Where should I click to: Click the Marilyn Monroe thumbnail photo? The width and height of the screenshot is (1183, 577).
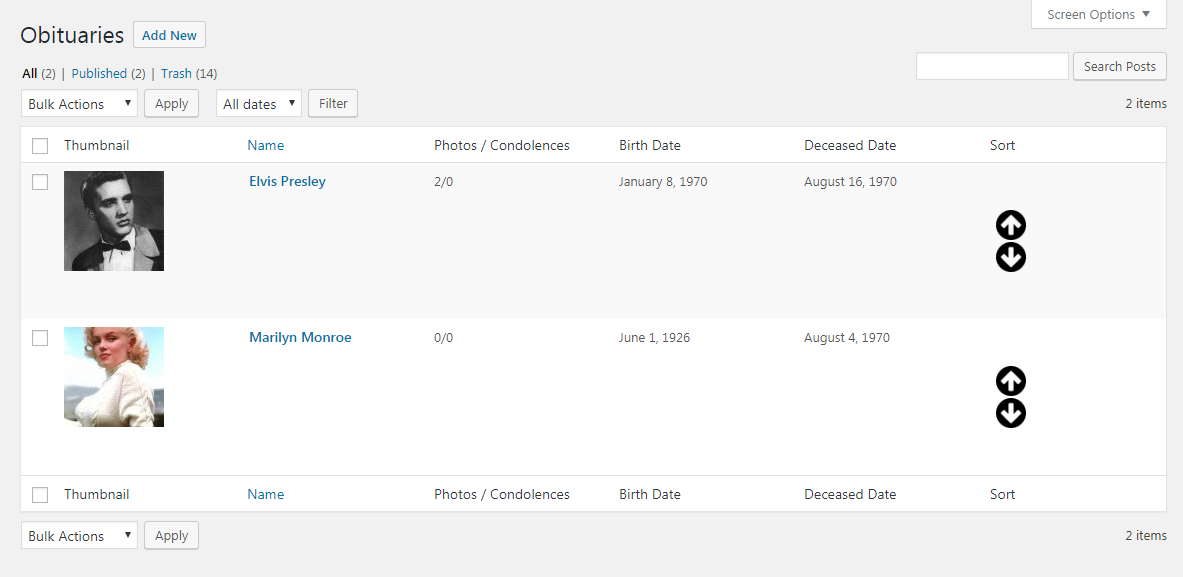114,377
